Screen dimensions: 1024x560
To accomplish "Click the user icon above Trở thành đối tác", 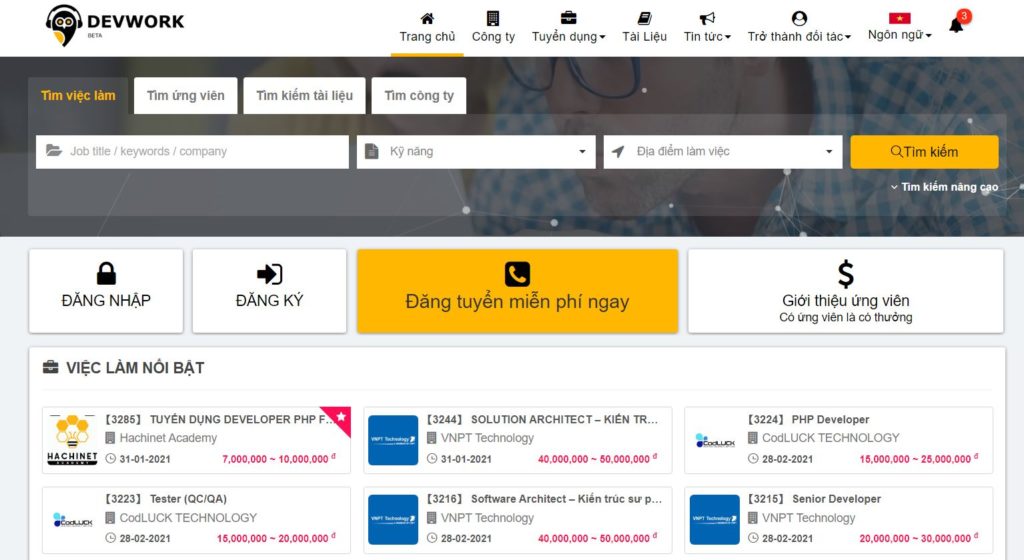I will click(x=799, y=18).
